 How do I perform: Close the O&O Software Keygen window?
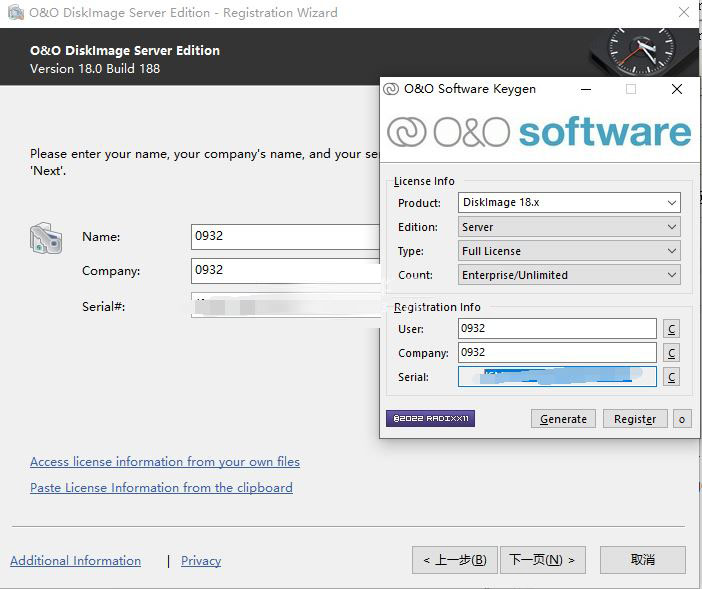point(677,89)
